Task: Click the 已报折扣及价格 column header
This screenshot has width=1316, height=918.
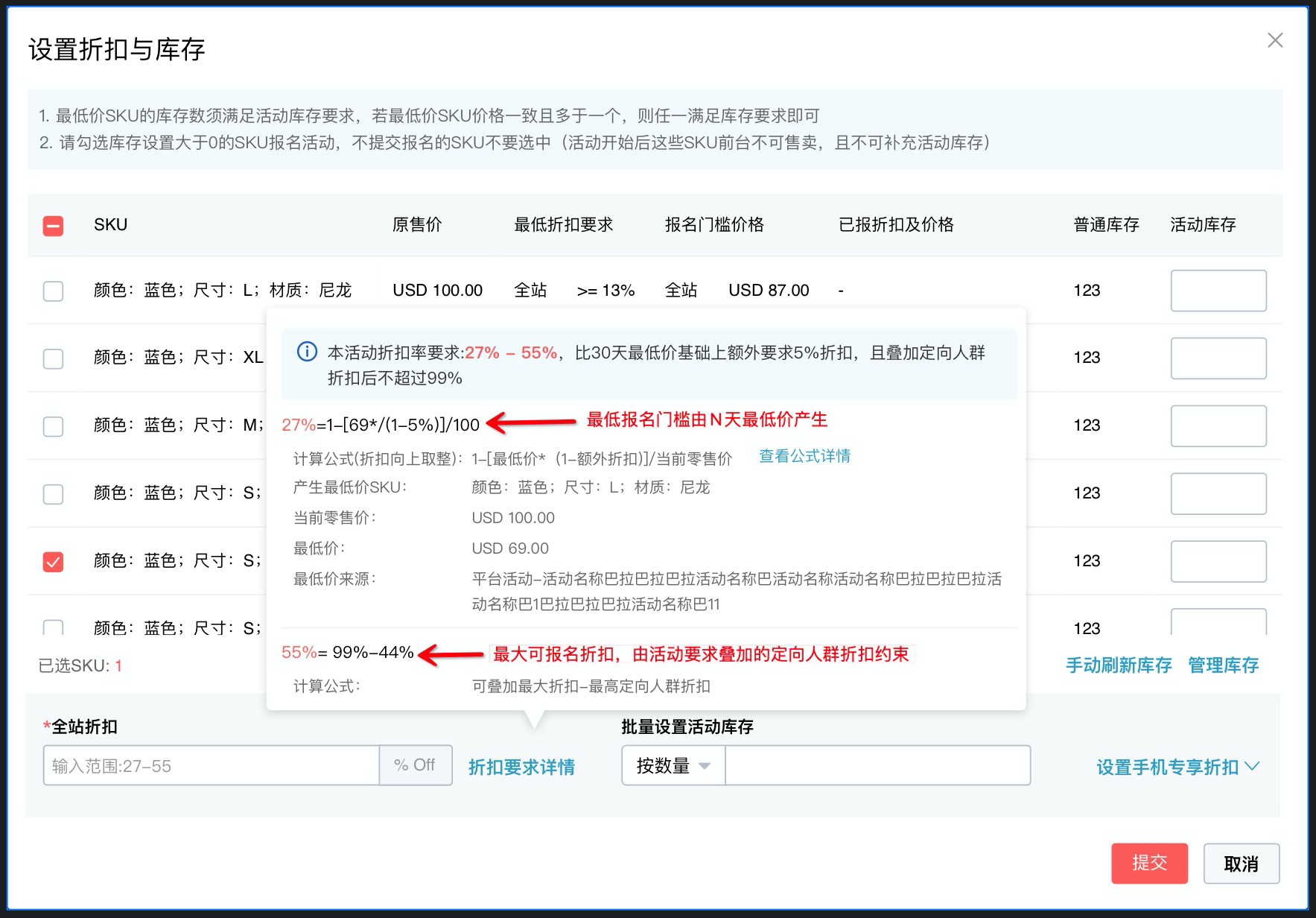Action: click(896, 224)
